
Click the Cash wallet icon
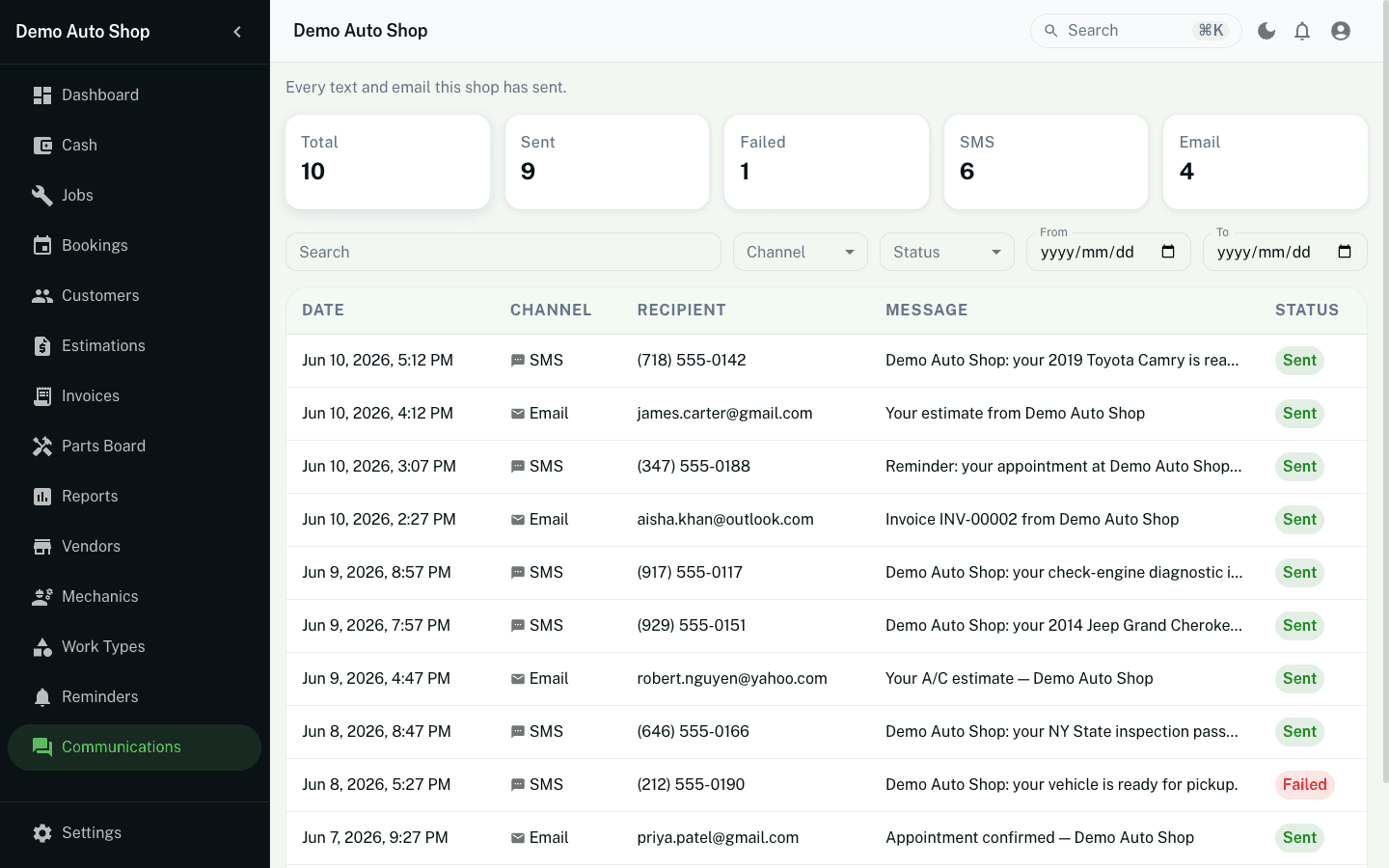click(42, 145)
